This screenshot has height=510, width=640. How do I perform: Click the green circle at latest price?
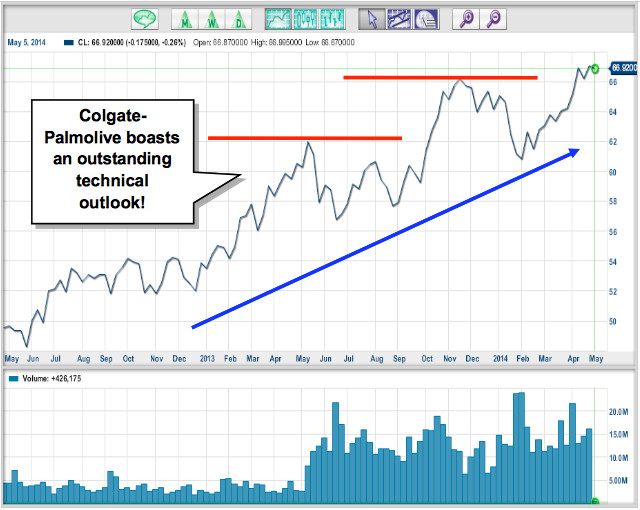[596, 69]
